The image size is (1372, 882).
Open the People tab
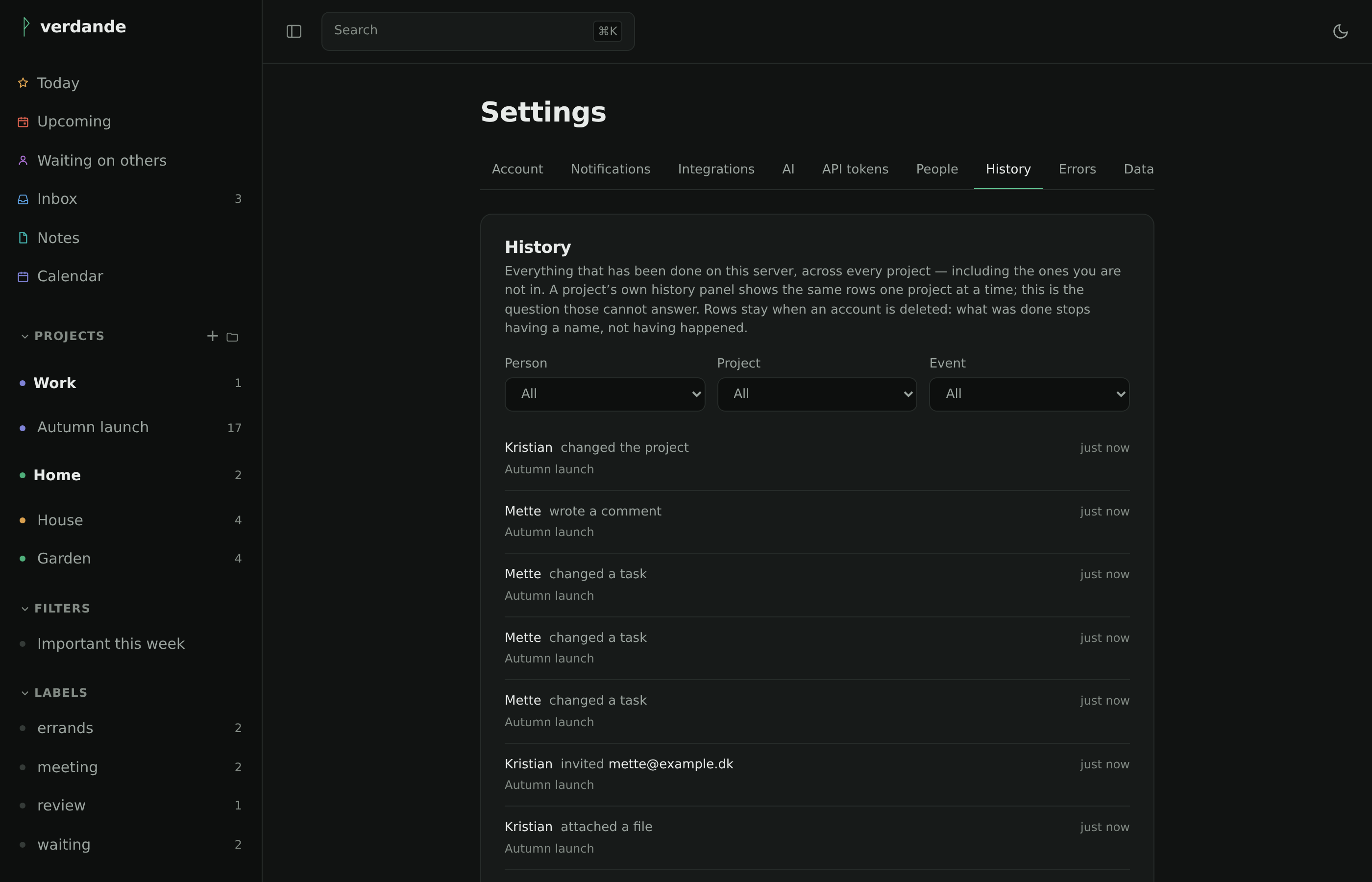click(937, 170)
